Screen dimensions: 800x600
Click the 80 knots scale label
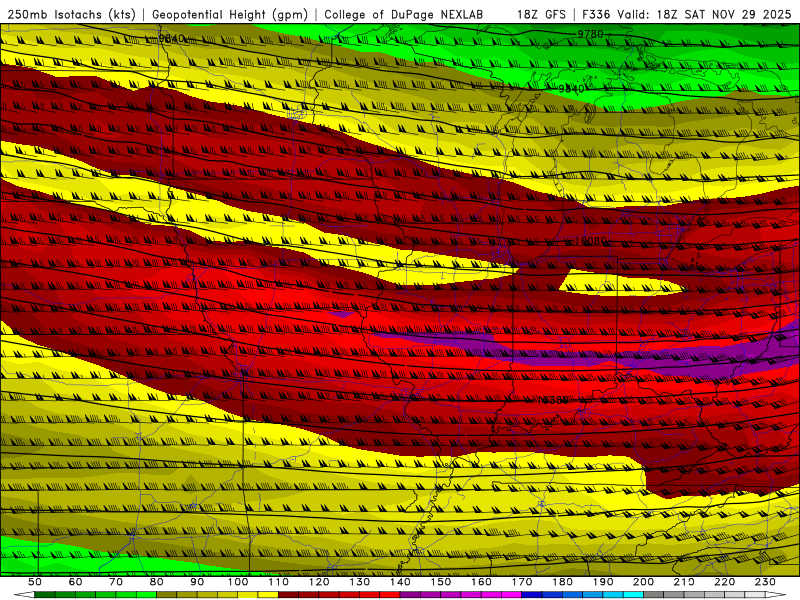[x=157, y=582]
